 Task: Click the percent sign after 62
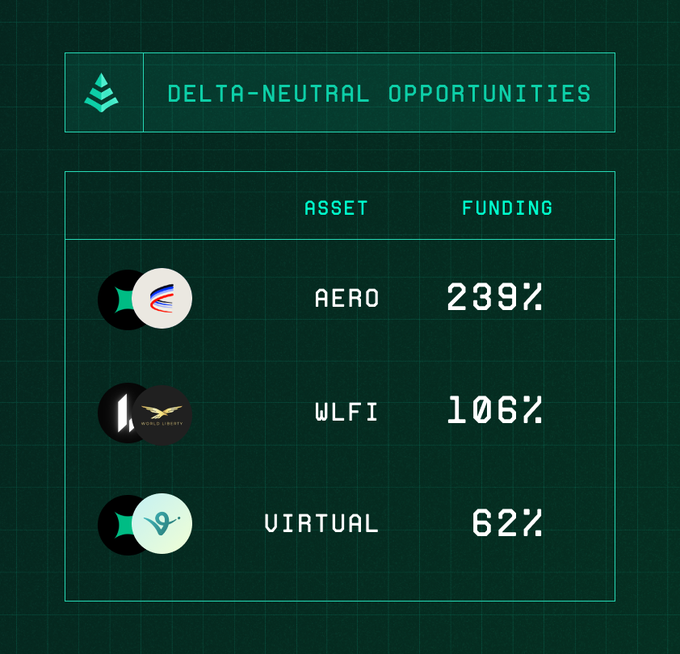(x=531, y=523)
